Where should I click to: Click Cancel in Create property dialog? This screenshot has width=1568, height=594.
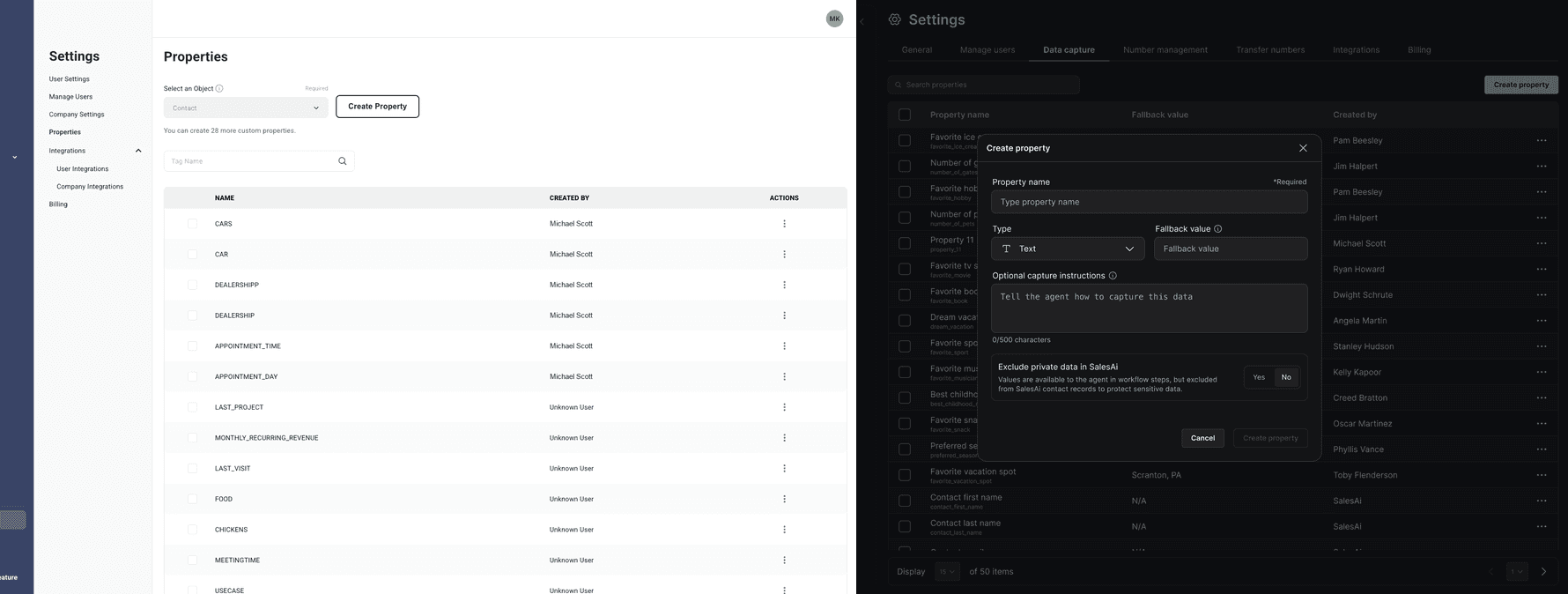click(1202, 438)
